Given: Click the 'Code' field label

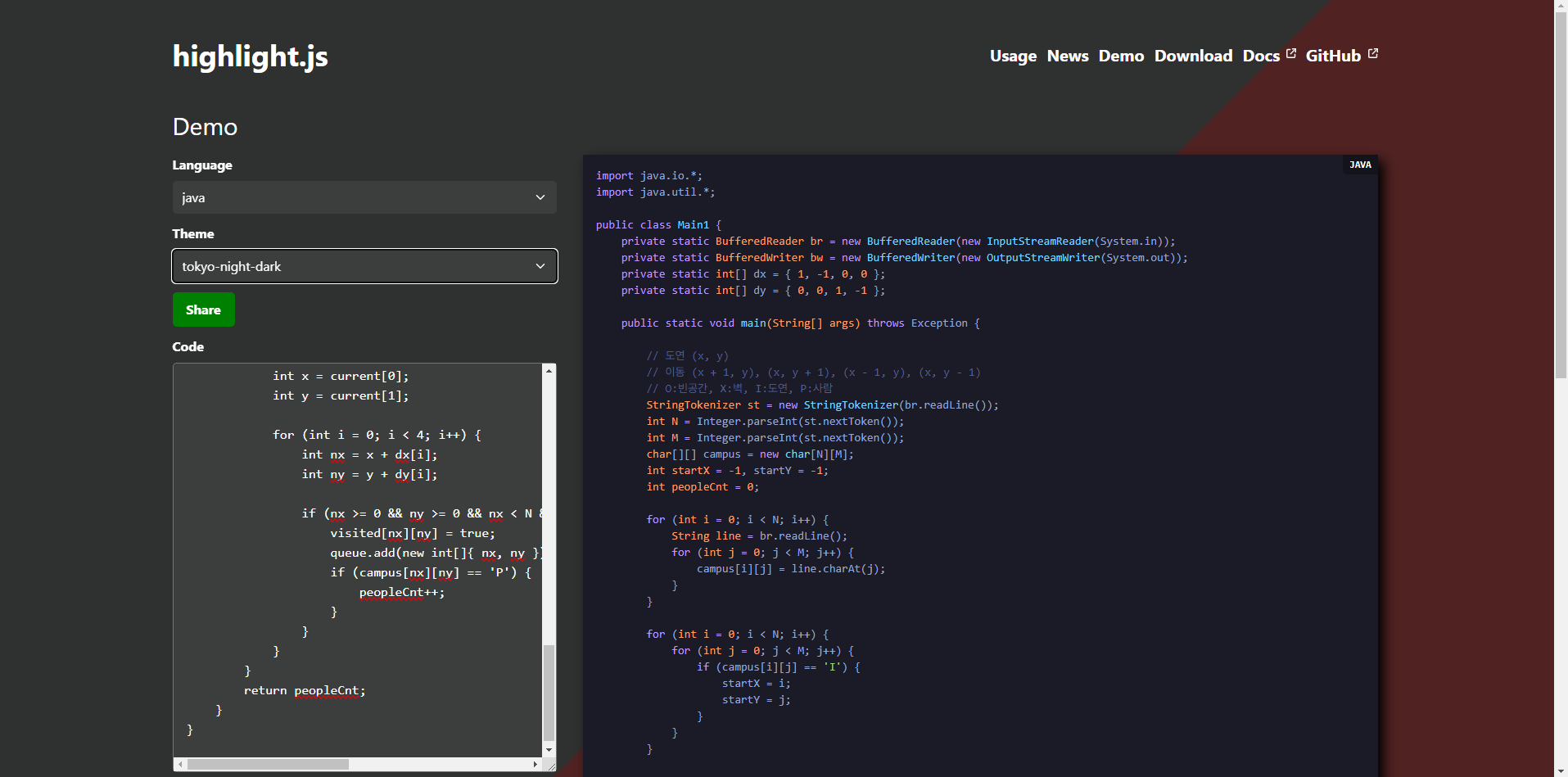Looking at the screenshot, I should pyautogui.click(x=188, y=346).
